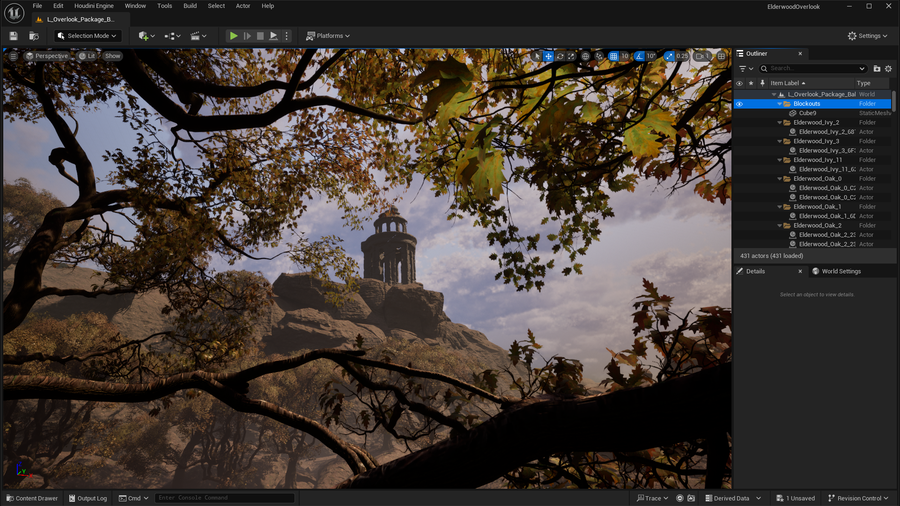Select the translate gizmo tool in viewport
Screen dimensions: 900x506
click(x=548, y=56)
